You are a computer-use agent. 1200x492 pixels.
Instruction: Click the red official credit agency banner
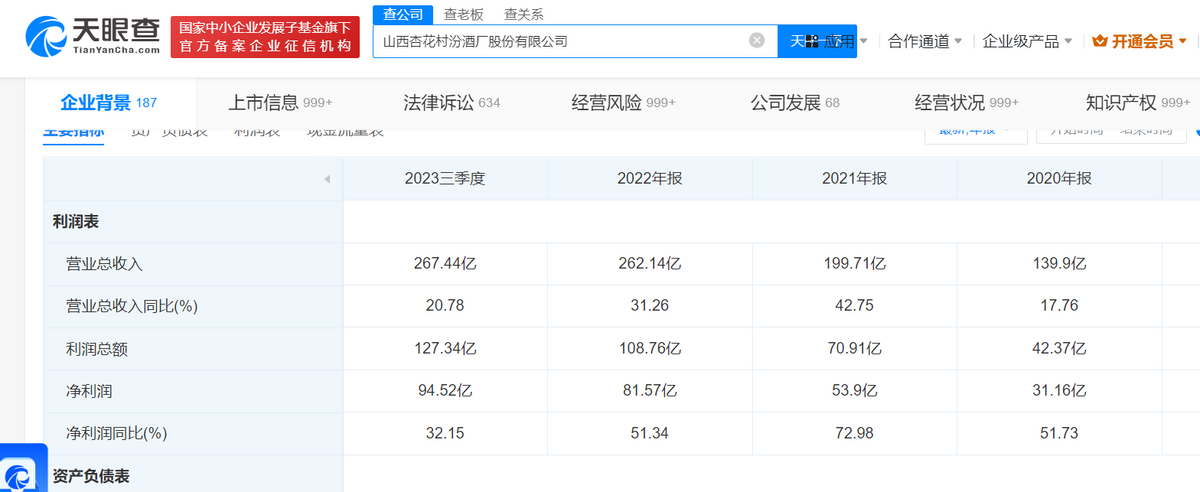265,37
